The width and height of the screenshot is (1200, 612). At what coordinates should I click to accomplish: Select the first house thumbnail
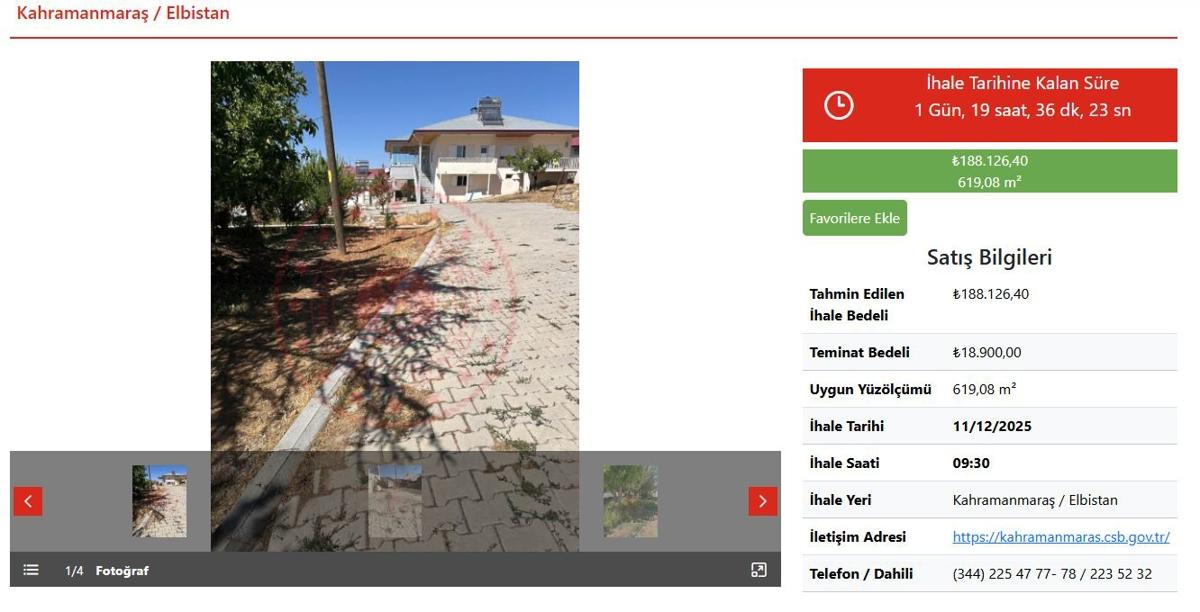[159, 501]
